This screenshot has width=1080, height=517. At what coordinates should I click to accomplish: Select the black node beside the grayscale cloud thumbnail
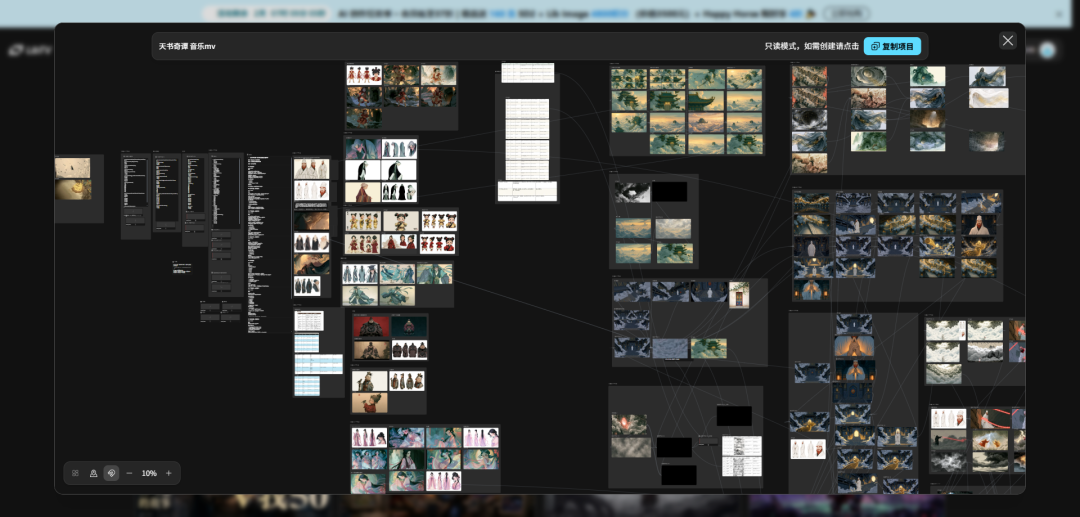point(669,192)
